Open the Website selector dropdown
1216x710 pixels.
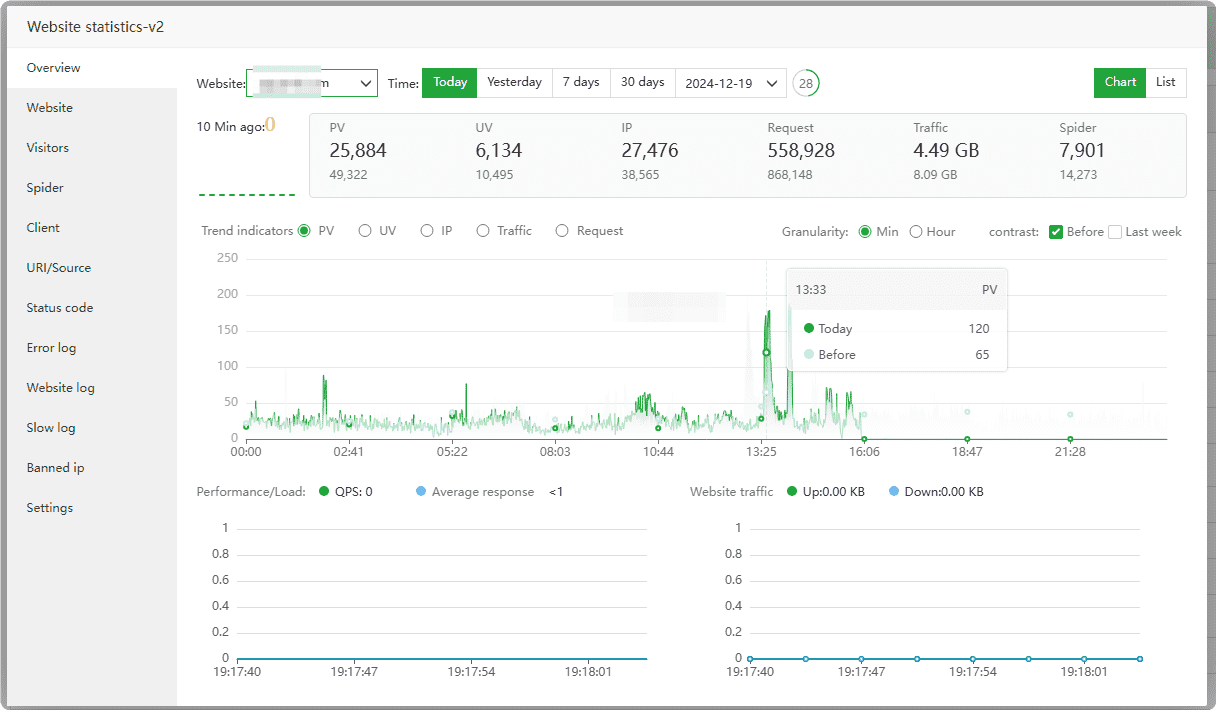[312, 83]
